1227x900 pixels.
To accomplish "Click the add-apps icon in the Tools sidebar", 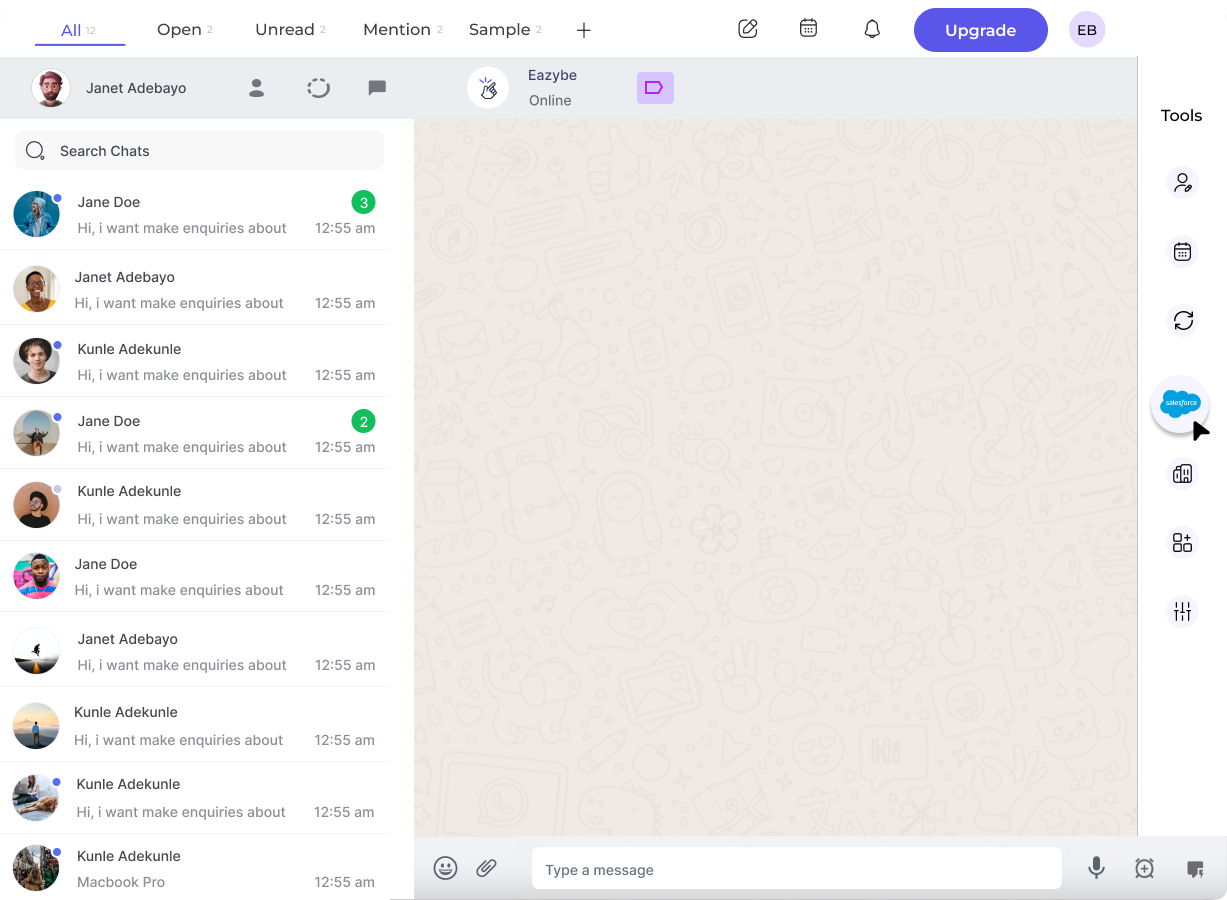I will 1182,541.
